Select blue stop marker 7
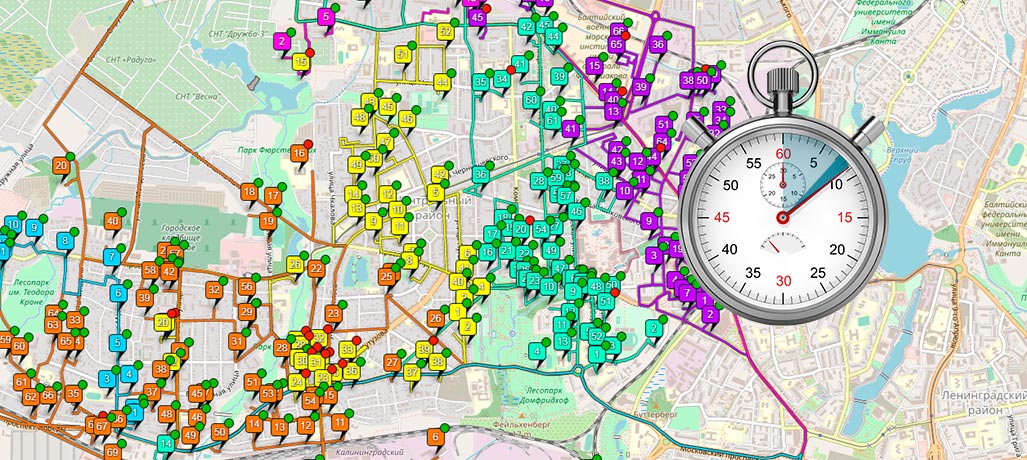Screen dimensions: 1027x460 point(111,258)
